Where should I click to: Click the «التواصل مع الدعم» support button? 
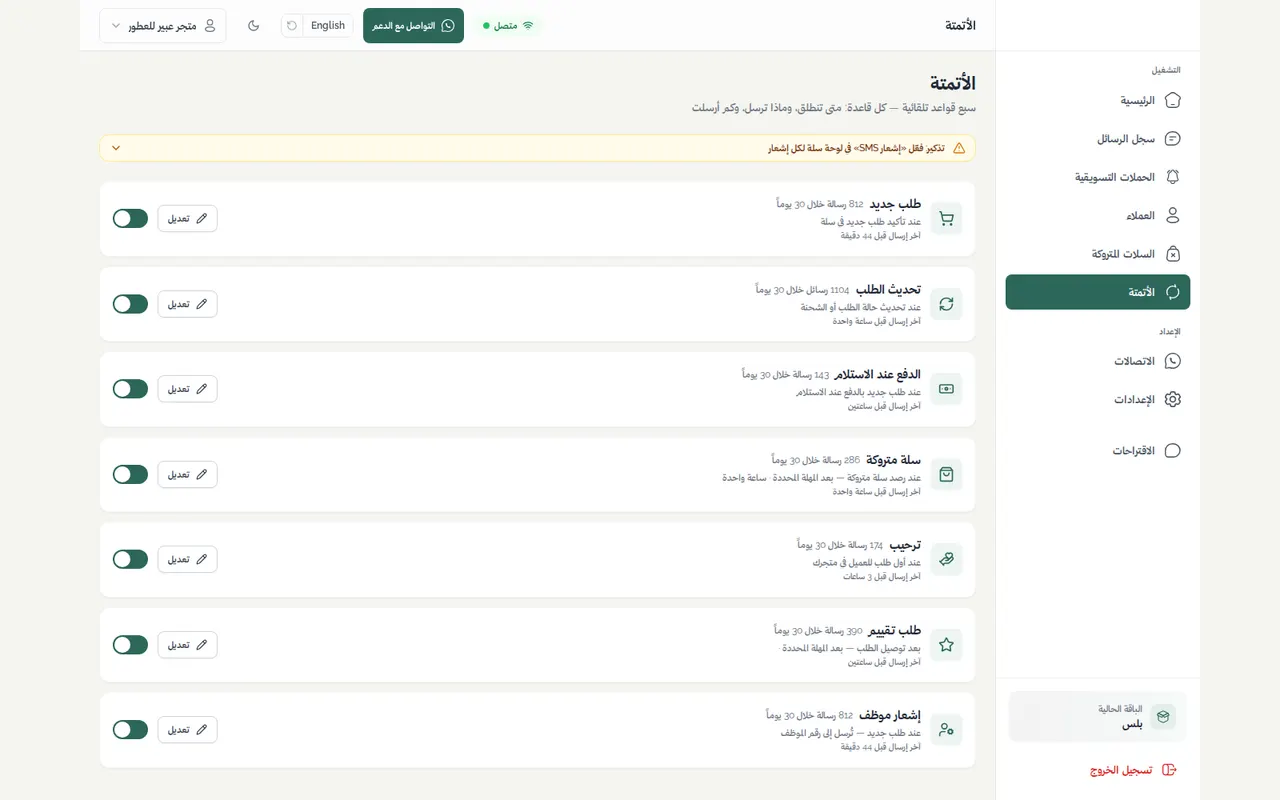(414, 26)
